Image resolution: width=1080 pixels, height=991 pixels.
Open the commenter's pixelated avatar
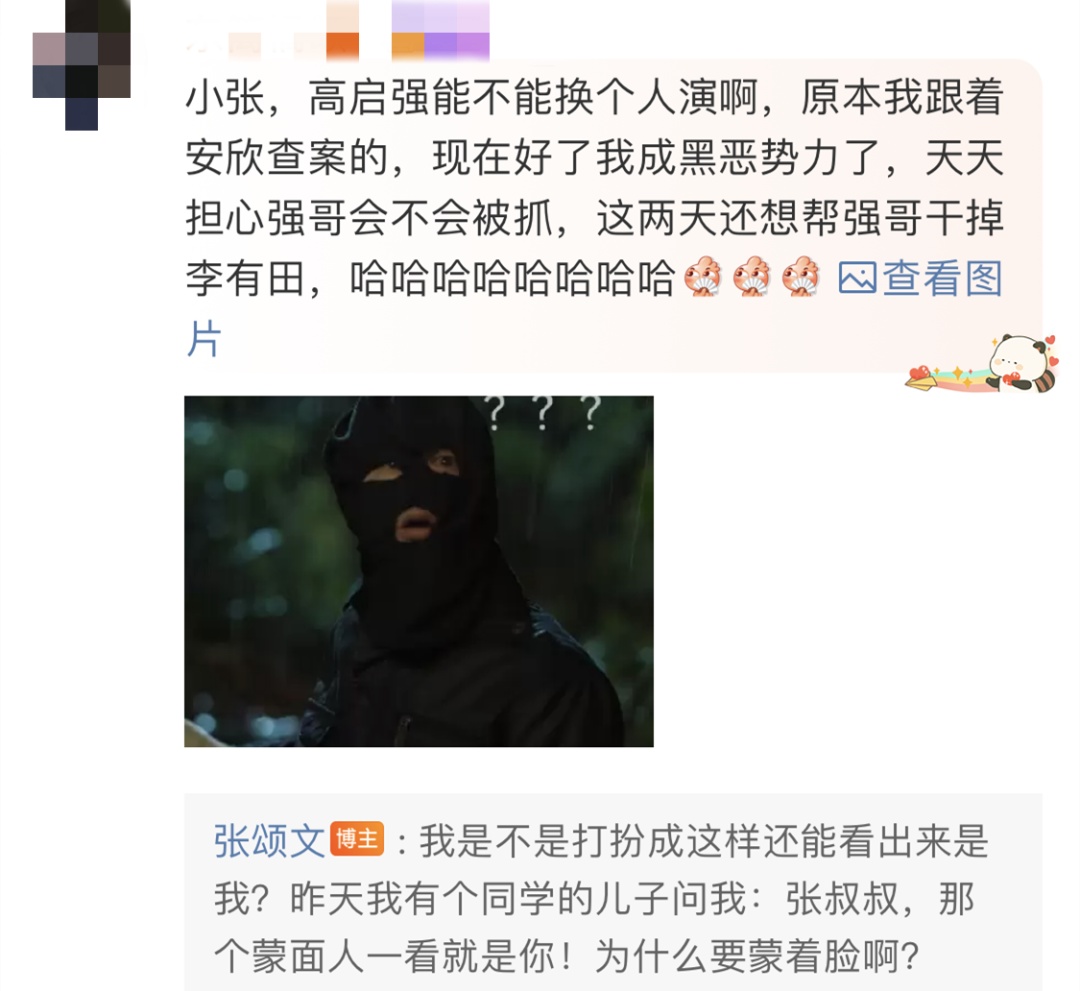click(x=82, y=65)
